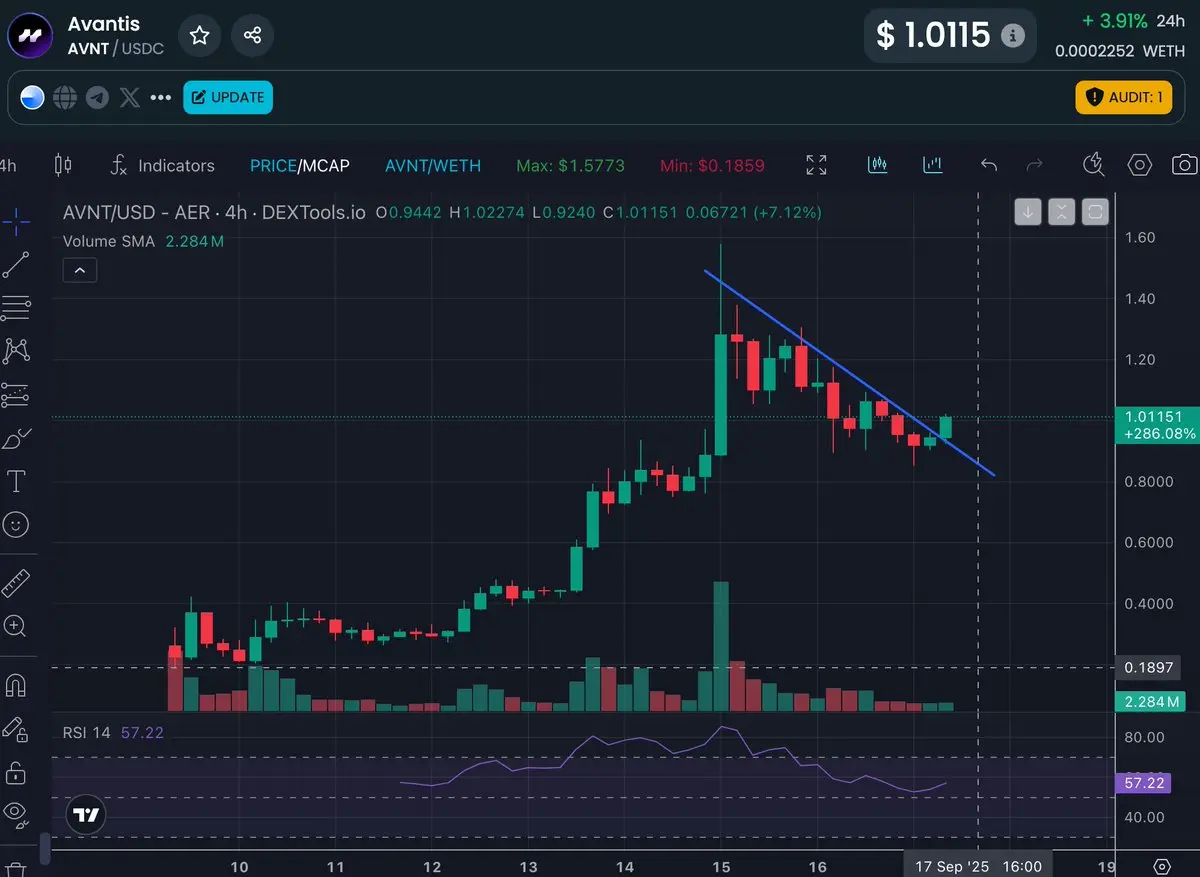Click the 2.284 M volume axis tag
Viewport: 1200px width, 877px height.
1150,701
